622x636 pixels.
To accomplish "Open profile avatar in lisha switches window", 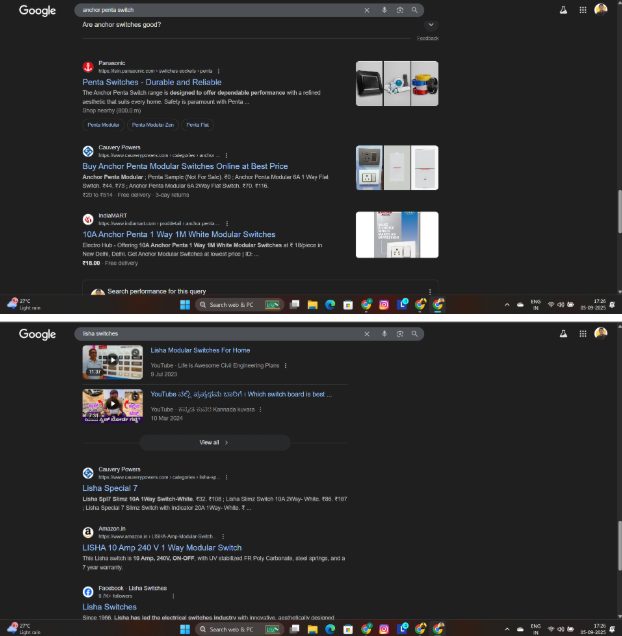I will pos(601,333).
